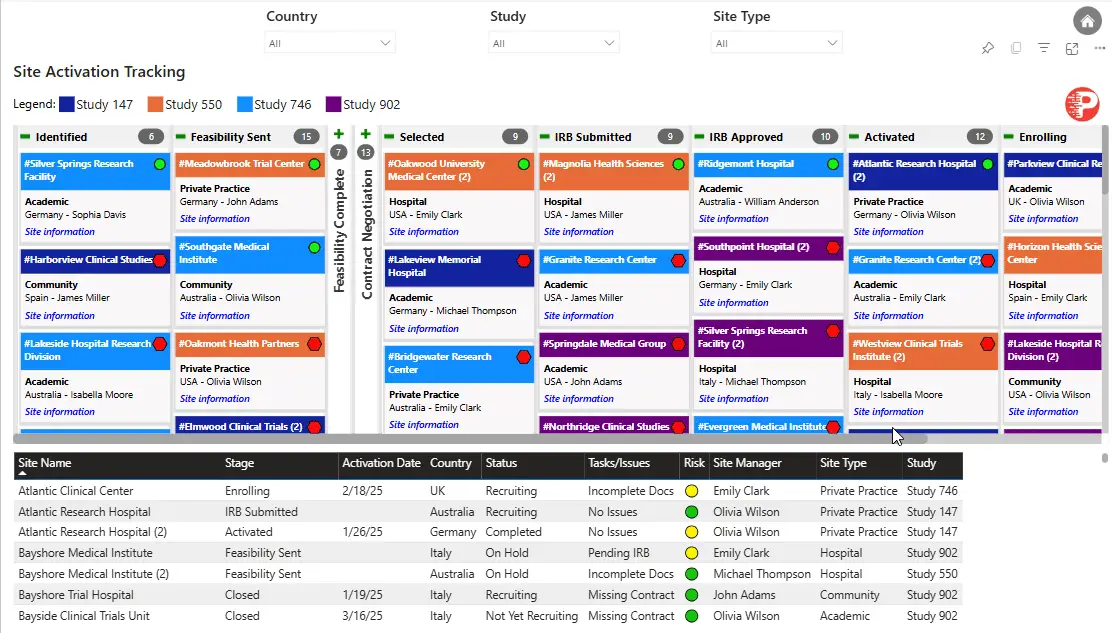This screenshot has width=1112, height=633.
Task: Click the Study 147 legend swatch
Action: (67, 104)
